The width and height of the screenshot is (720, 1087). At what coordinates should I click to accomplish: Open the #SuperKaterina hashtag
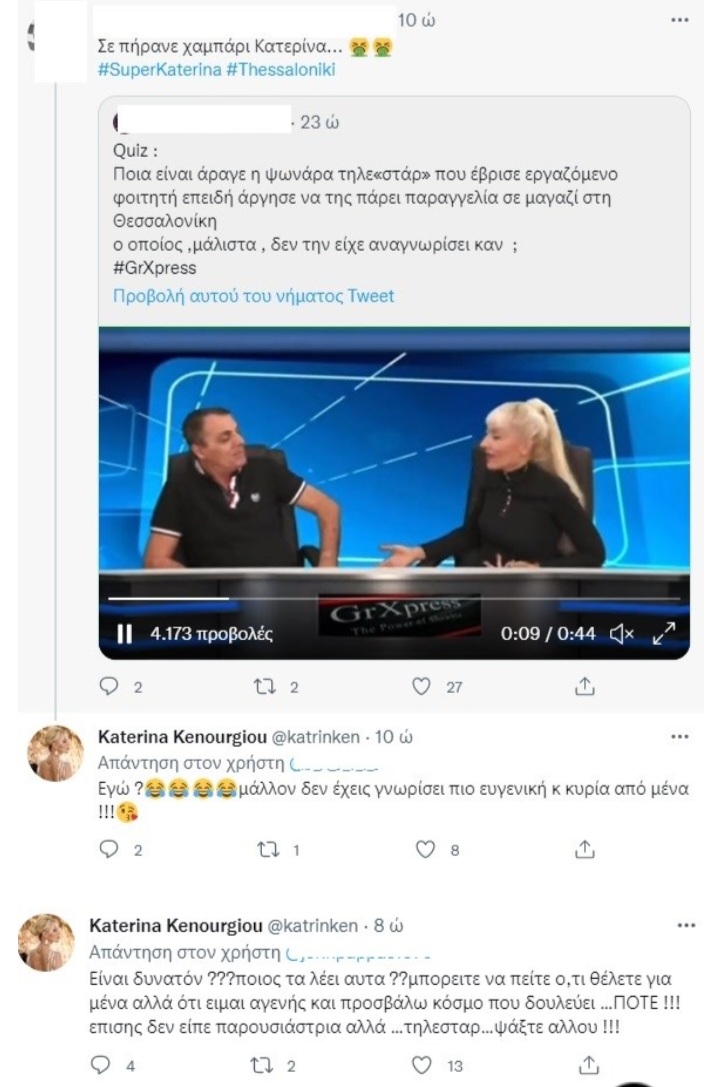click(159, 69)
